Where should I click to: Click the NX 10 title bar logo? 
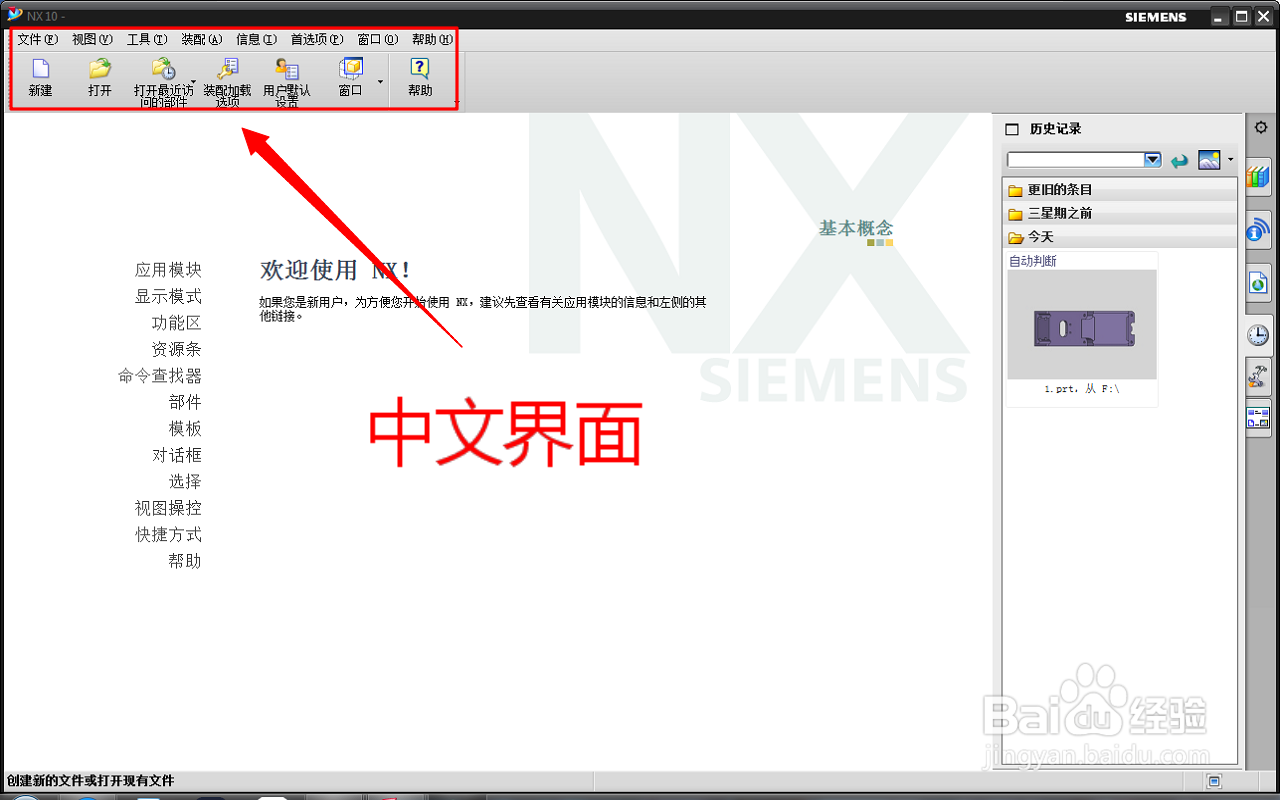point(14,15)
